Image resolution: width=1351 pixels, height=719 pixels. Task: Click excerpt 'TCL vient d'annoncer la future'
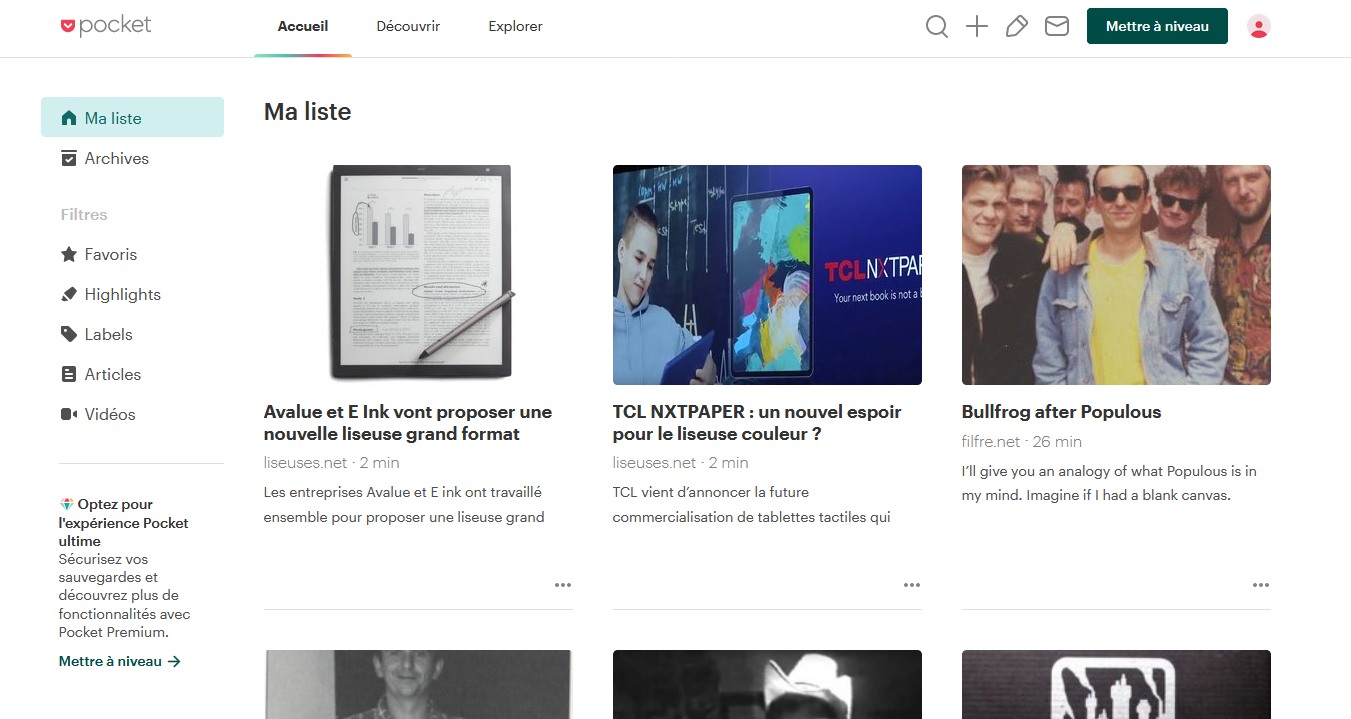752,505
